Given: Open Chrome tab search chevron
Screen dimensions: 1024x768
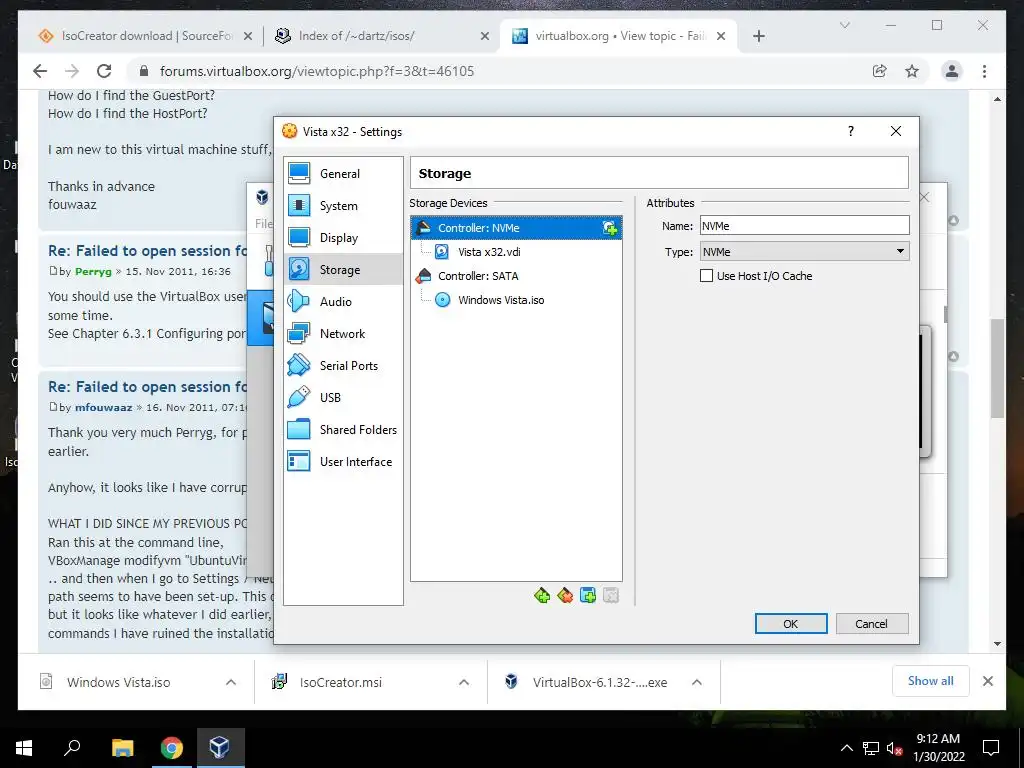Looking at the screenshot, I should (844, 25).
